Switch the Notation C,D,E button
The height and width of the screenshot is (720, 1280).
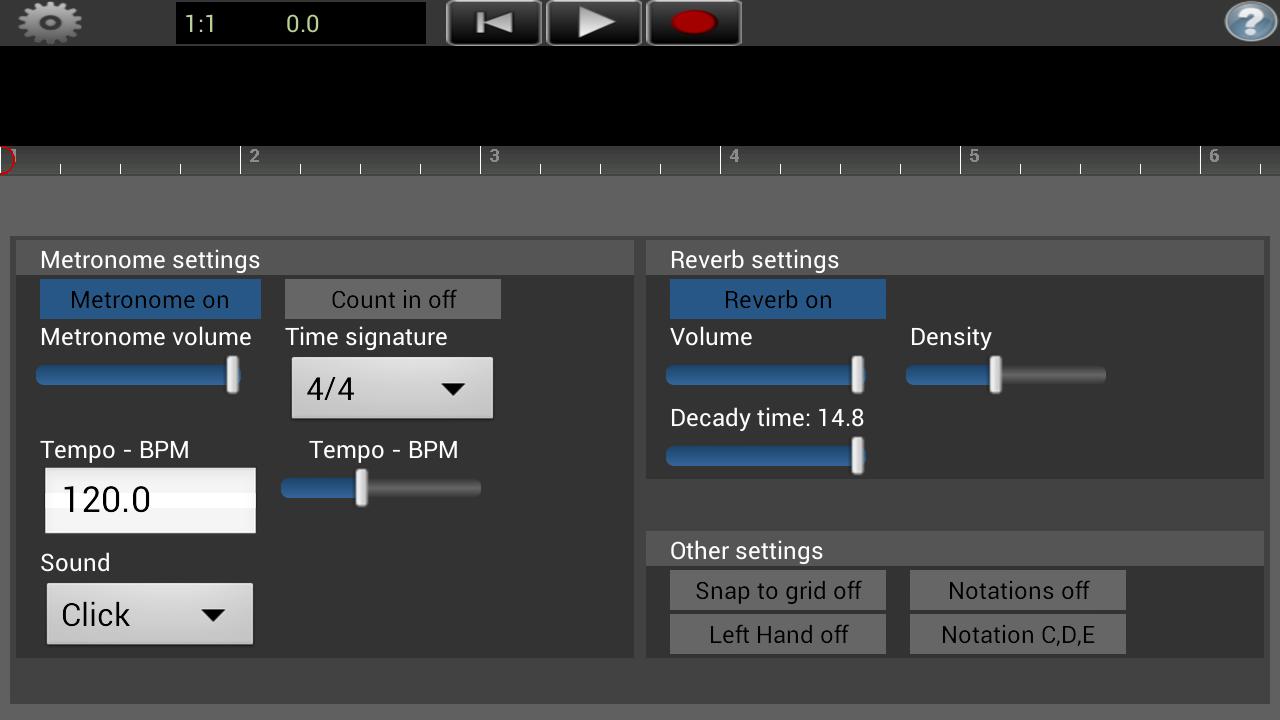1018,634
